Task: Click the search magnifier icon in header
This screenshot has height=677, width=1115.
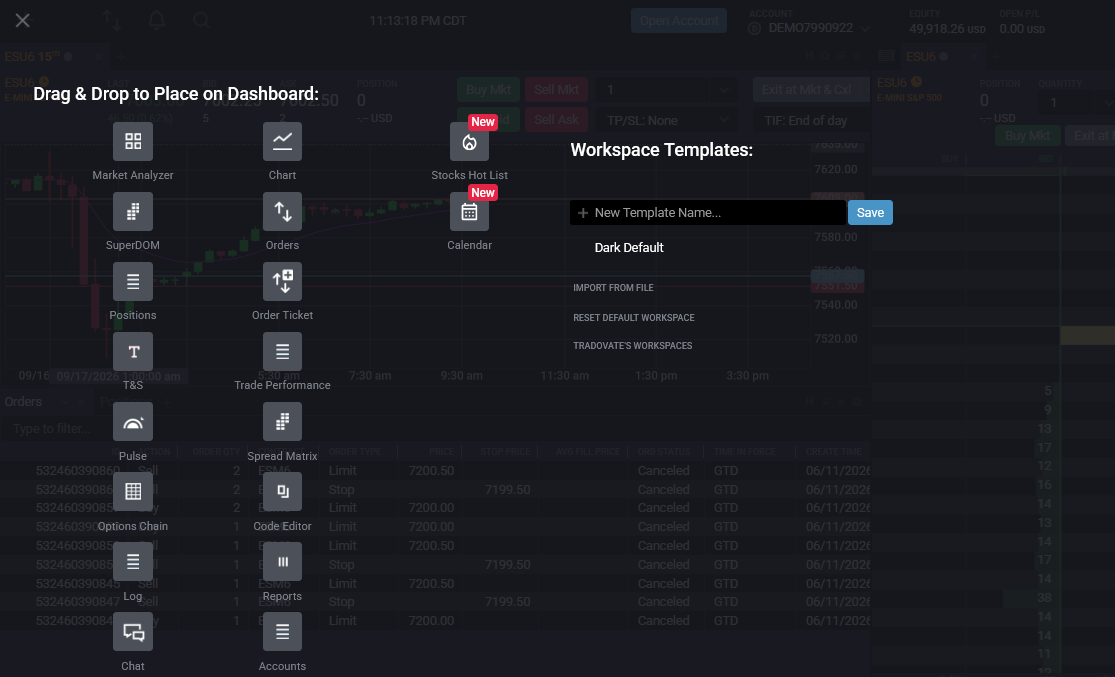Action: pos(201,20)
